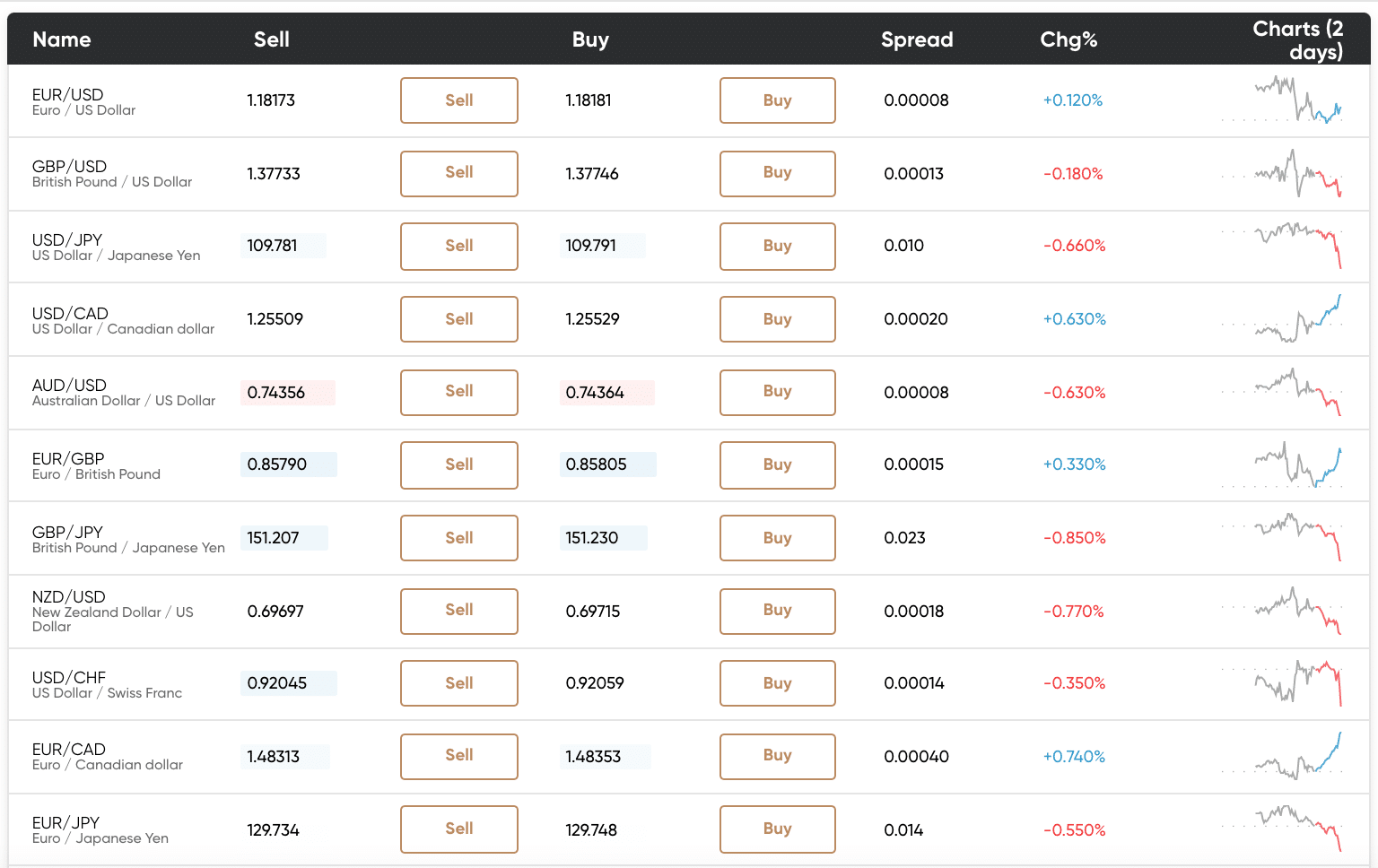Screen dimensions: 1378x868
Task: Click the Chg% column header
Action: 1068,39
